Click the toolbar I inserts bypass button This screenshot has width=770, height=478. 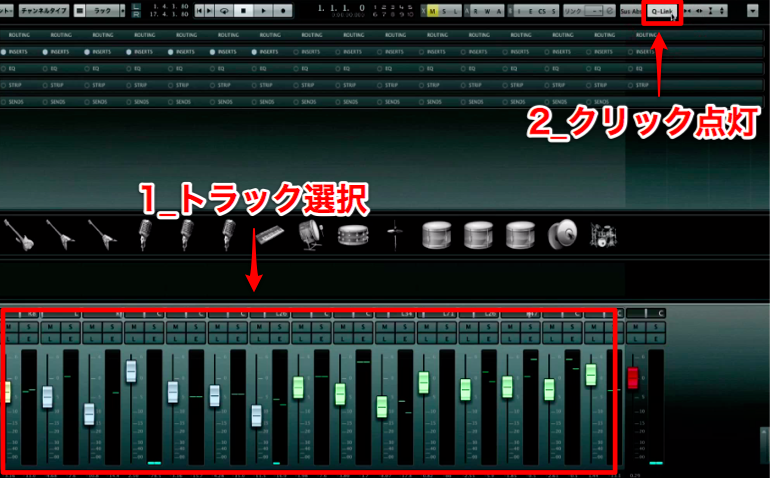[519, 11]
